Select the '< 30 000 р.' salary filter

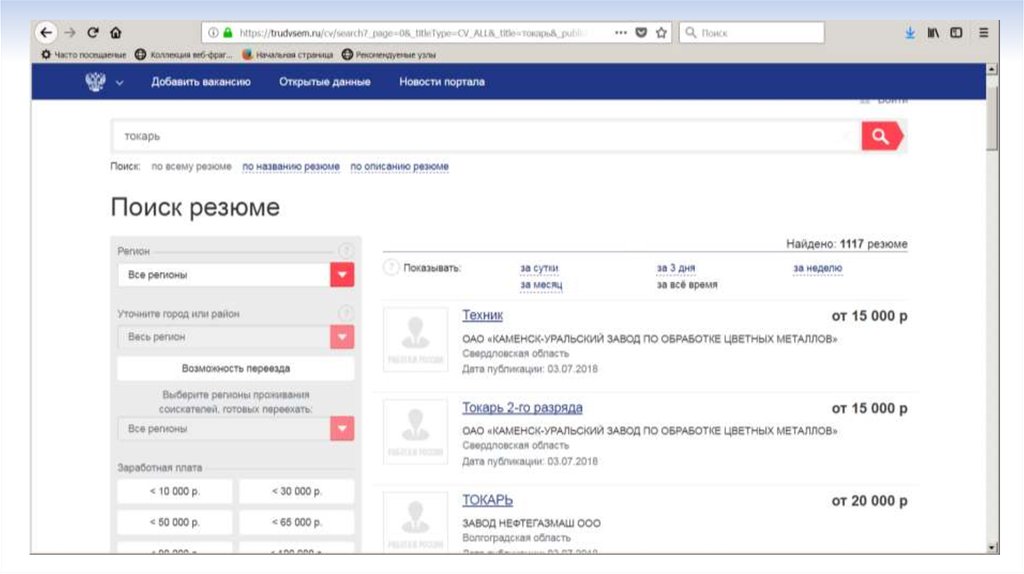297,491
